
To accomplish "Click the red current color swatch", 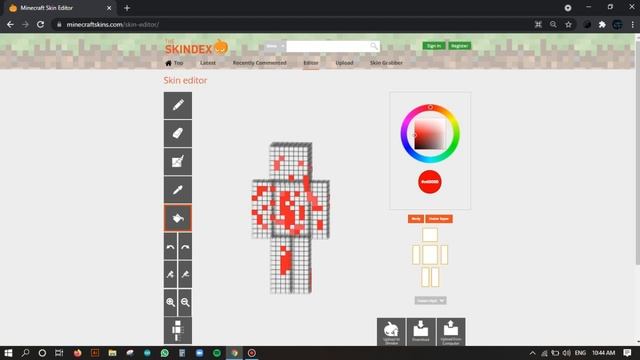I will point(430,182).
